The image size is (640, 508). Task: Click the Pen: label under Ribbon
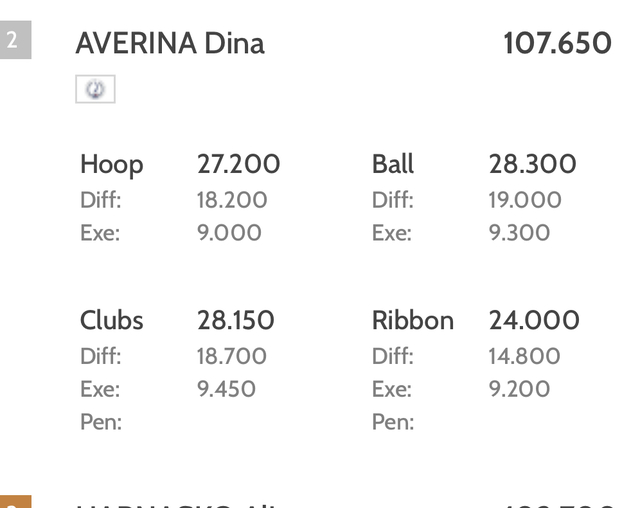(393, 422)
